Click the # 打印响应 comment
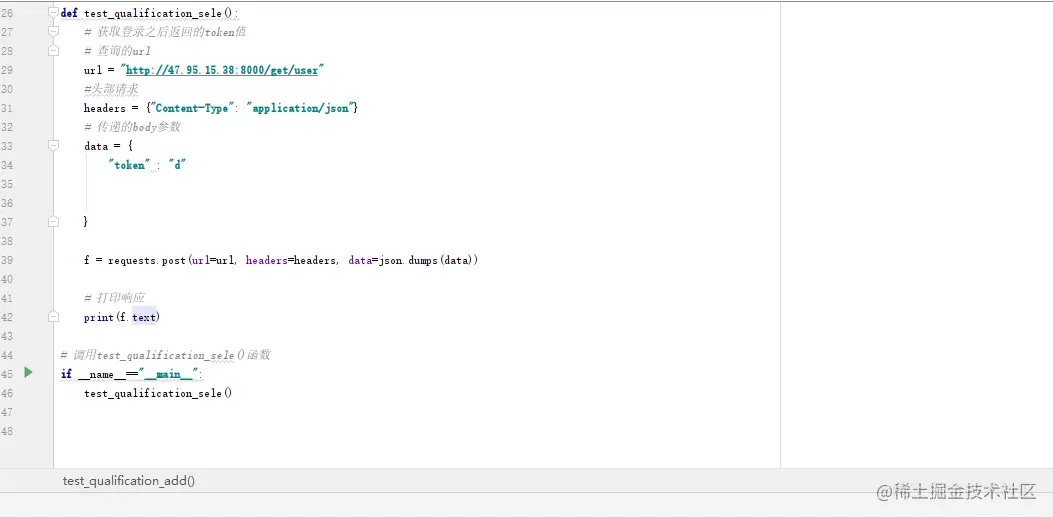This screenshot has width=1053, height=518. [115, 297]
